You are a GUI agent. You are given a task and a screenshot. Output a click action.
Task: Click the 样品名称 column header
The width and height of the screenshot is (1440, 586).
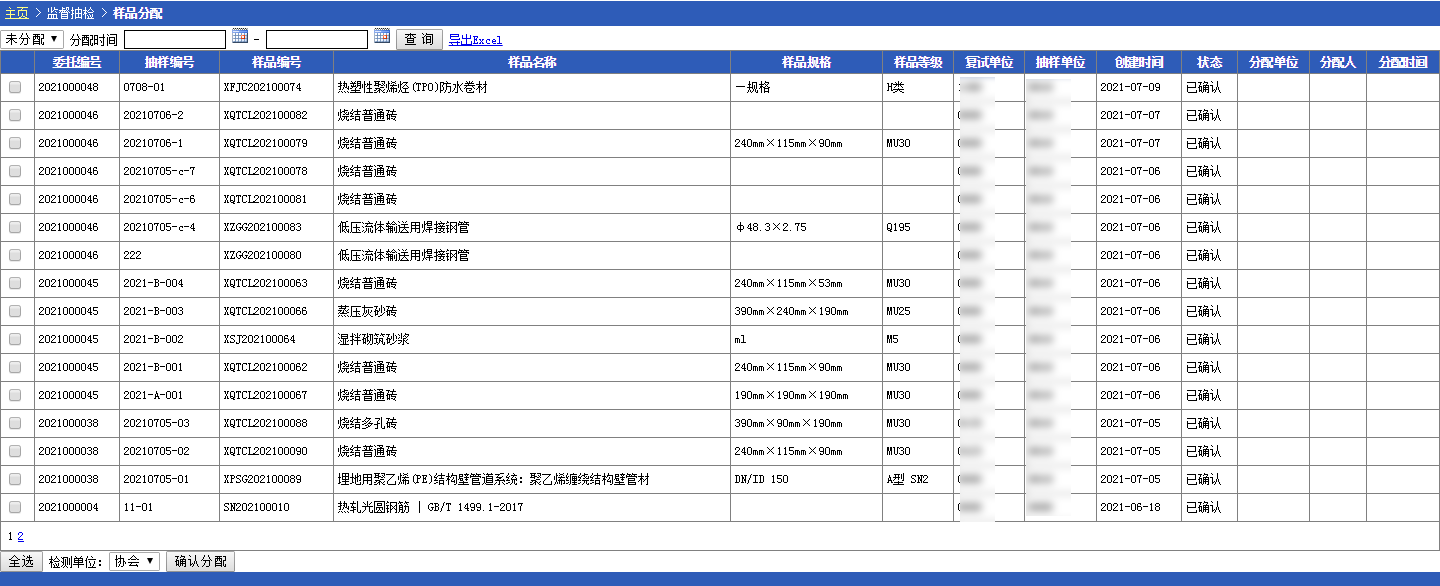click(532, 62)
